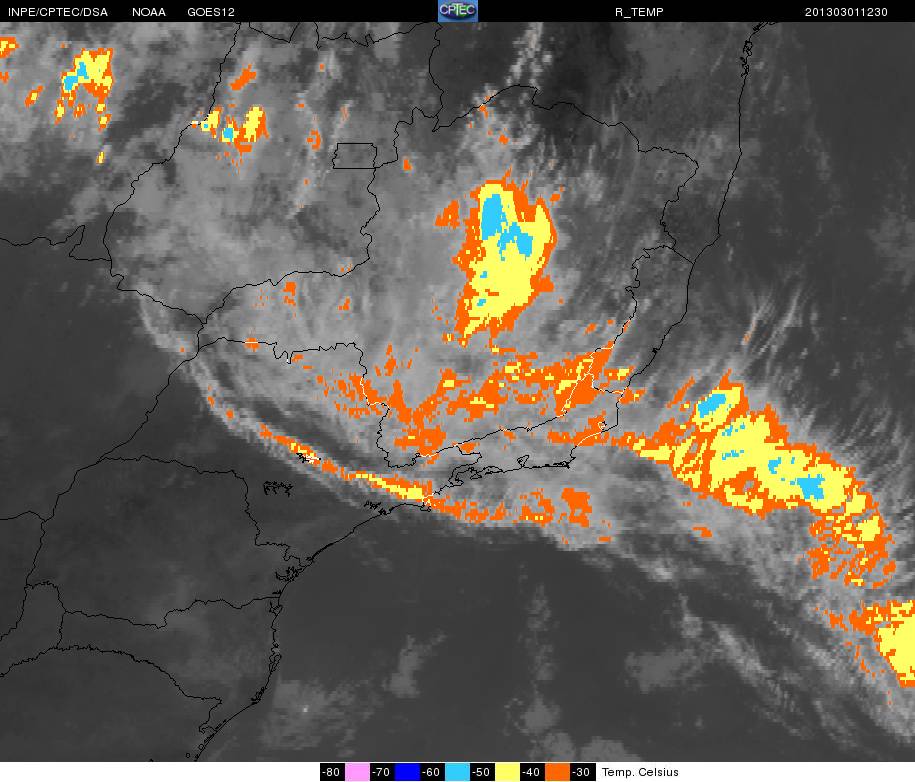Select the light blue -60 to -50 swatch
The image size is (915, 782).
click(457, 772)
